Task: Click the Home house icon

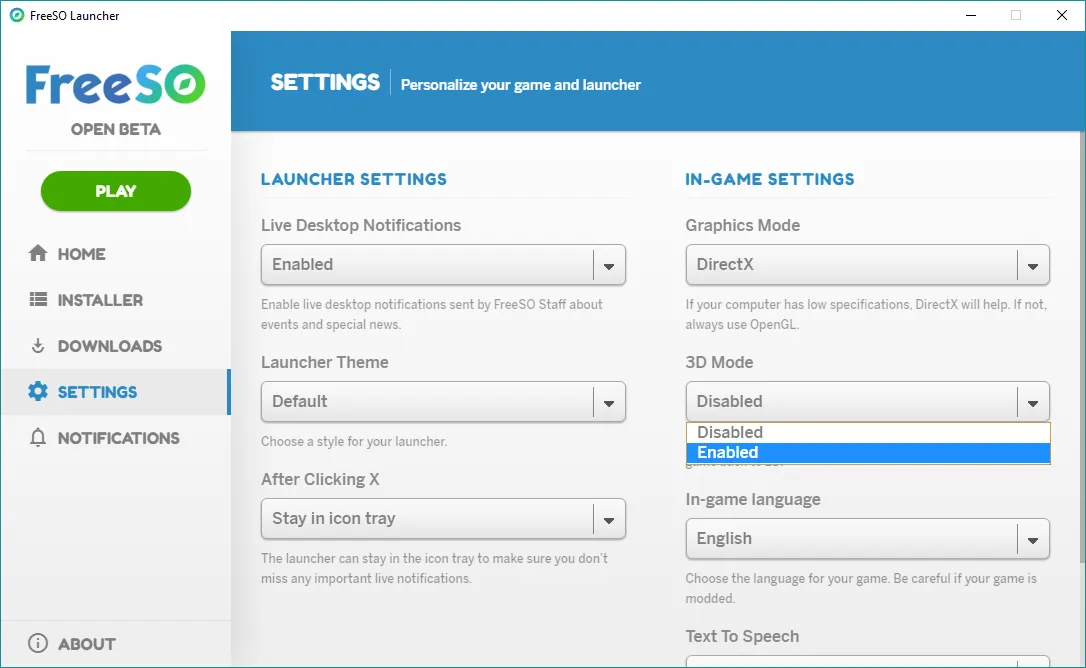Action: [38, 254]
